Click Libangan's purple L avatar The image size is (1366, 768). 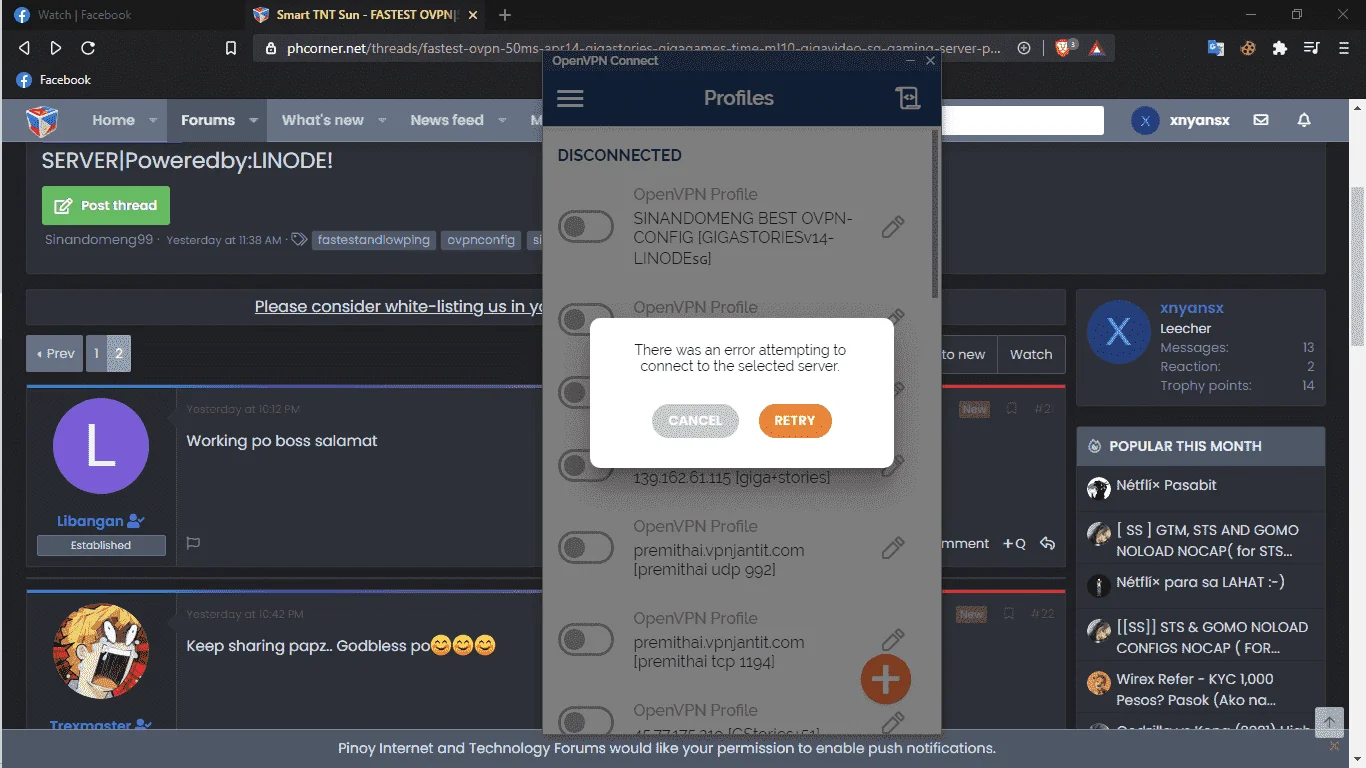tap(101, 446)
